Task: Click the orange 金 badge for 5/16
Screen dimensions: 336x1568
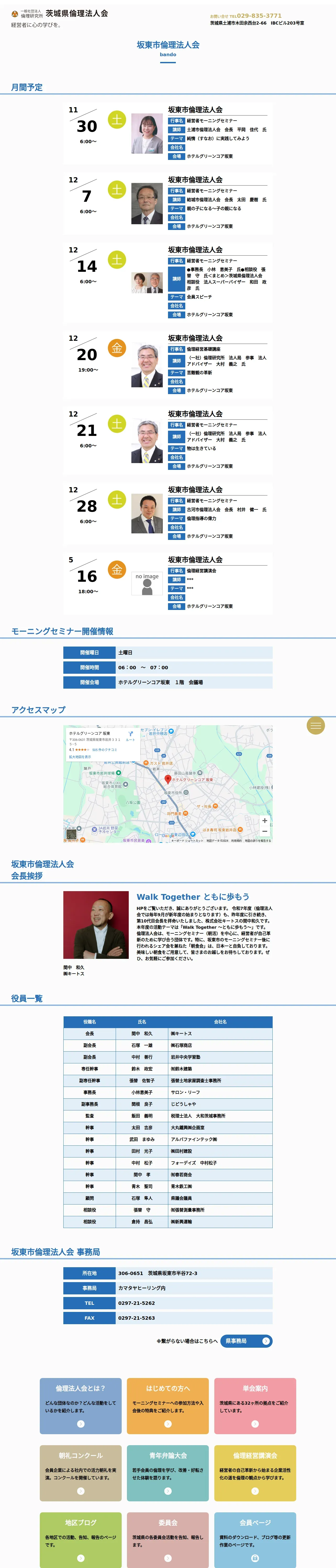Action: click(116, 569)
